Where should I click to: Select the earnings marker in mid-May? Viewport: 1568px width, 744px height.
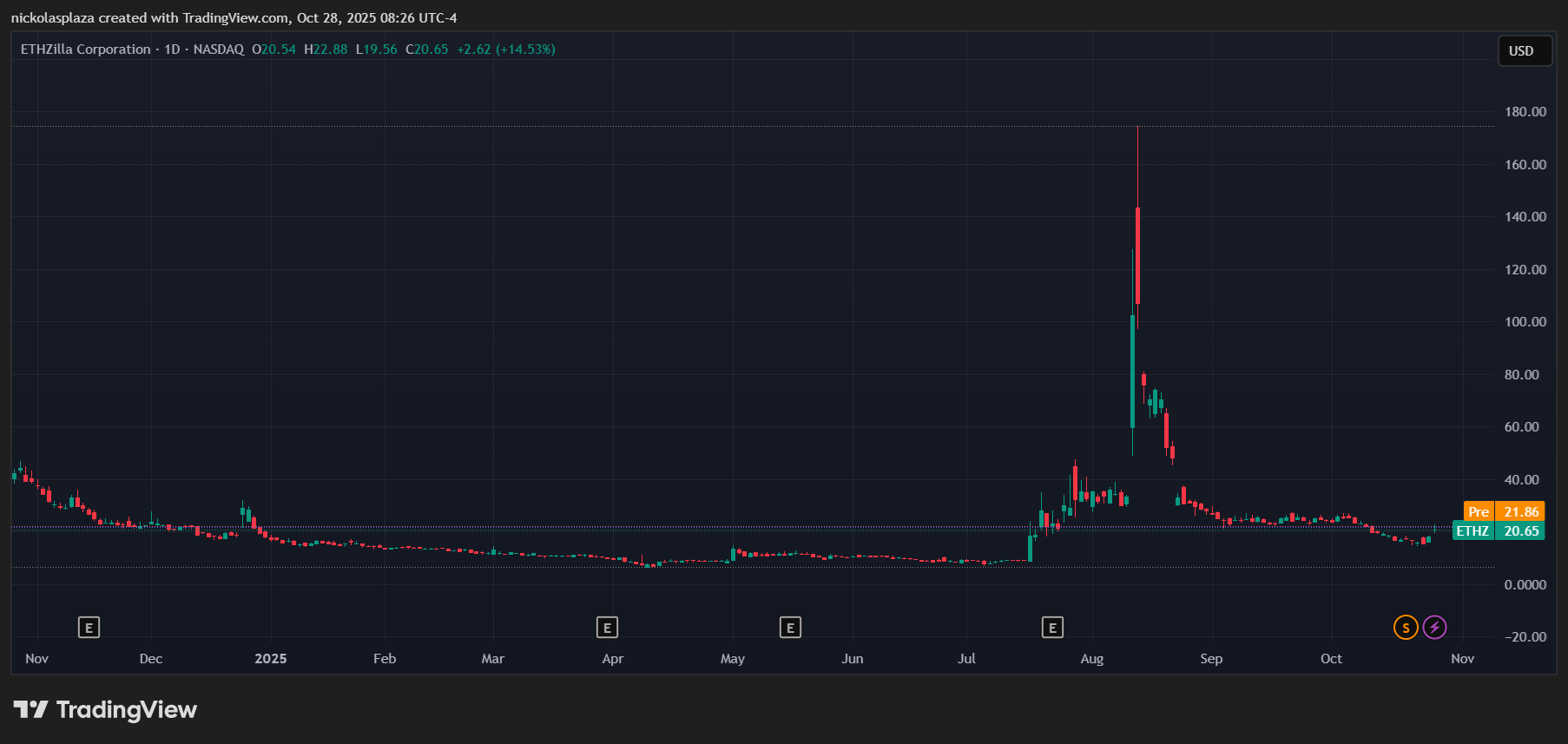790,627
